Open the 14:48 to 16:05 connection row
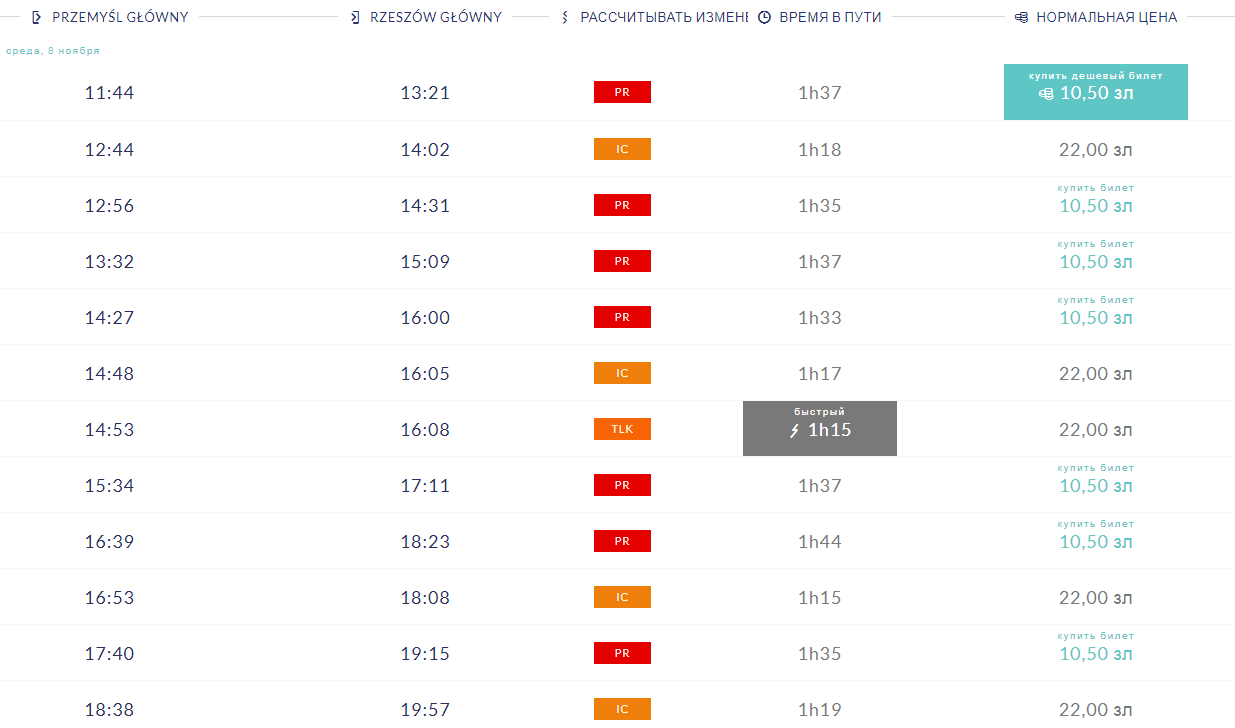 pyautogui.click(x=617, y=373)
